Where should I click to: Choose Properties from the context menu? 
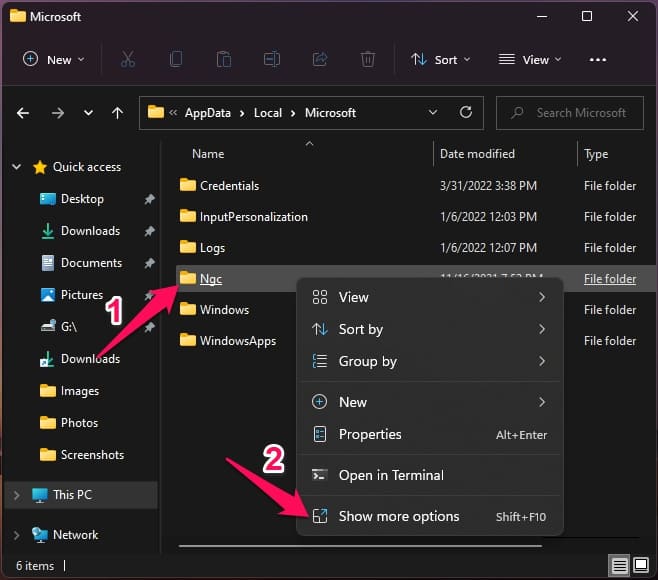(x=370, y=434)
